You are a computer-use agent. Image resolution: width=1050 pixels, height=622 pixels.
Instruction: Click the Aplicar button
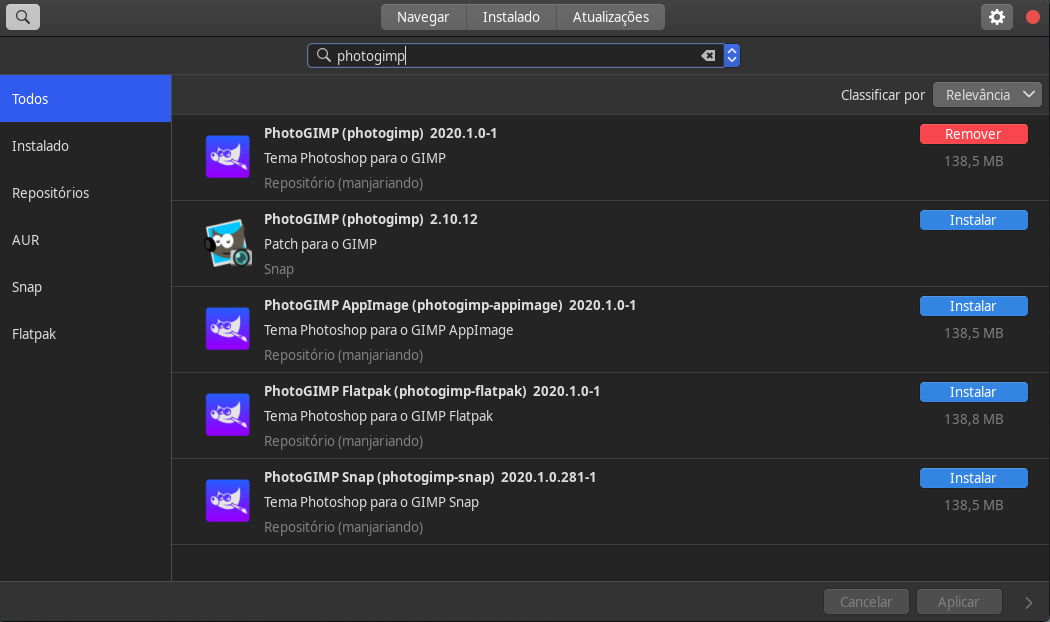959,602
